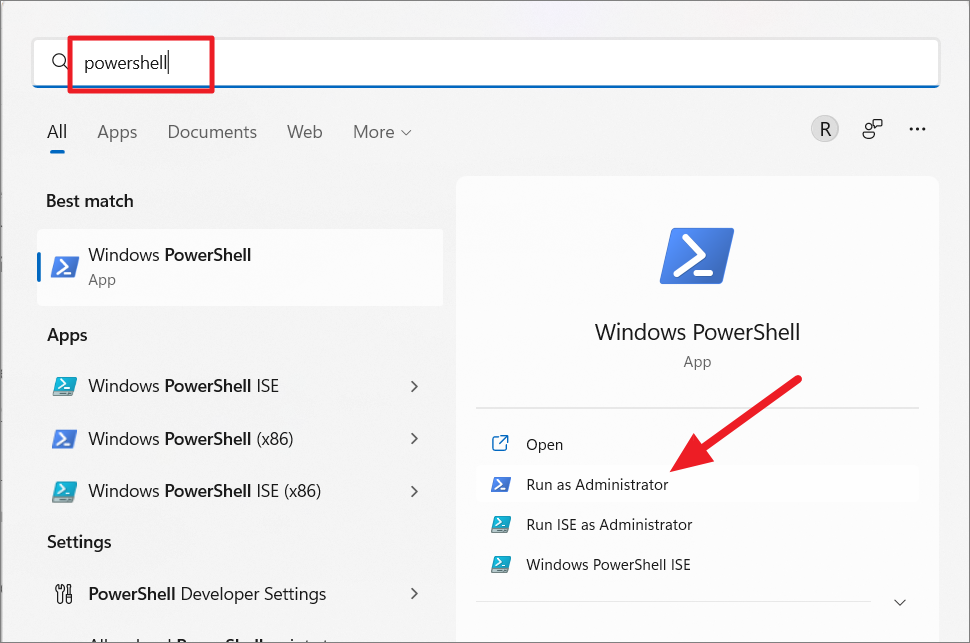Click the feedback people icon
Viewport: 970px width, 643px height.
[872, 129]
